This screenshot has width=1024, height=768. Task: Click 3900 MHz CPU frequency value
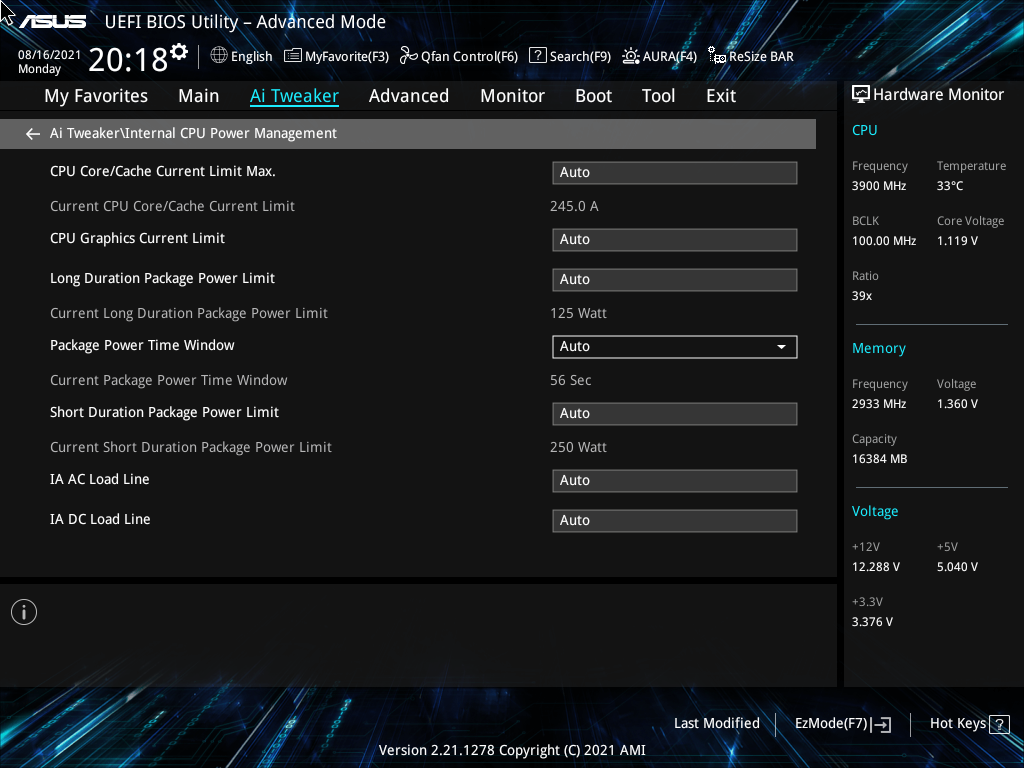coord(879,186)
